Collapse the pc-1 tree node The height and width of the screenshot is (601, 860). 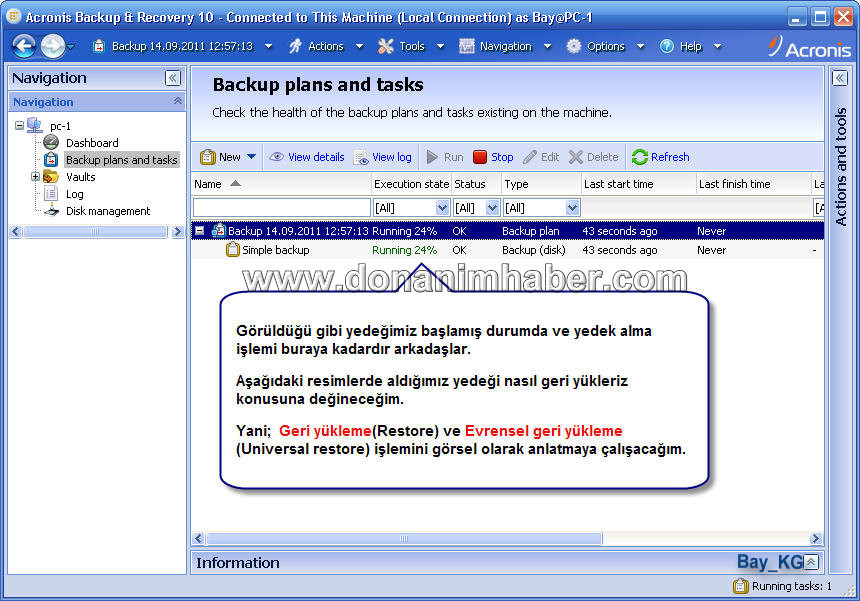point(19,126)
